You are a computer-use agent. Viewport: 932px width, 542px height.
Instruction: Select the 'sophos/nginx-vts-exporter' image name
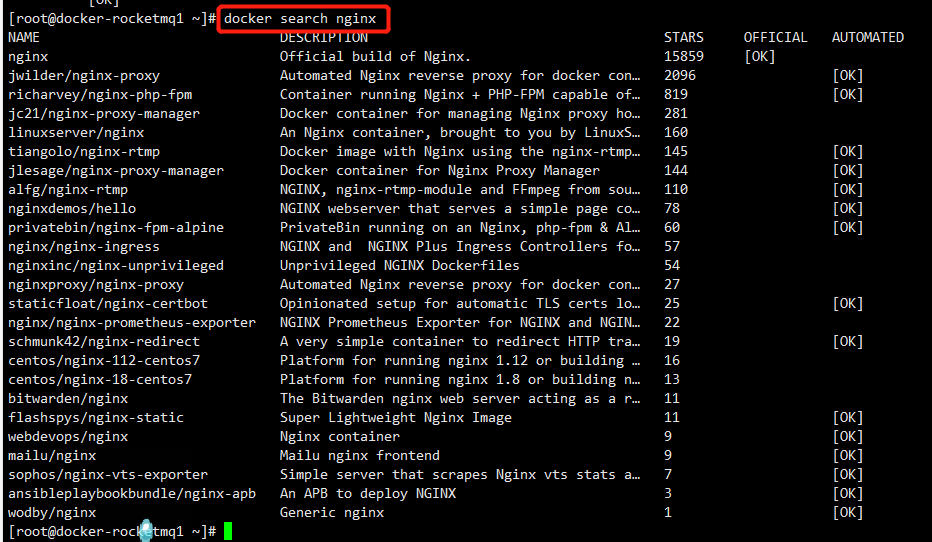point(108,475)
